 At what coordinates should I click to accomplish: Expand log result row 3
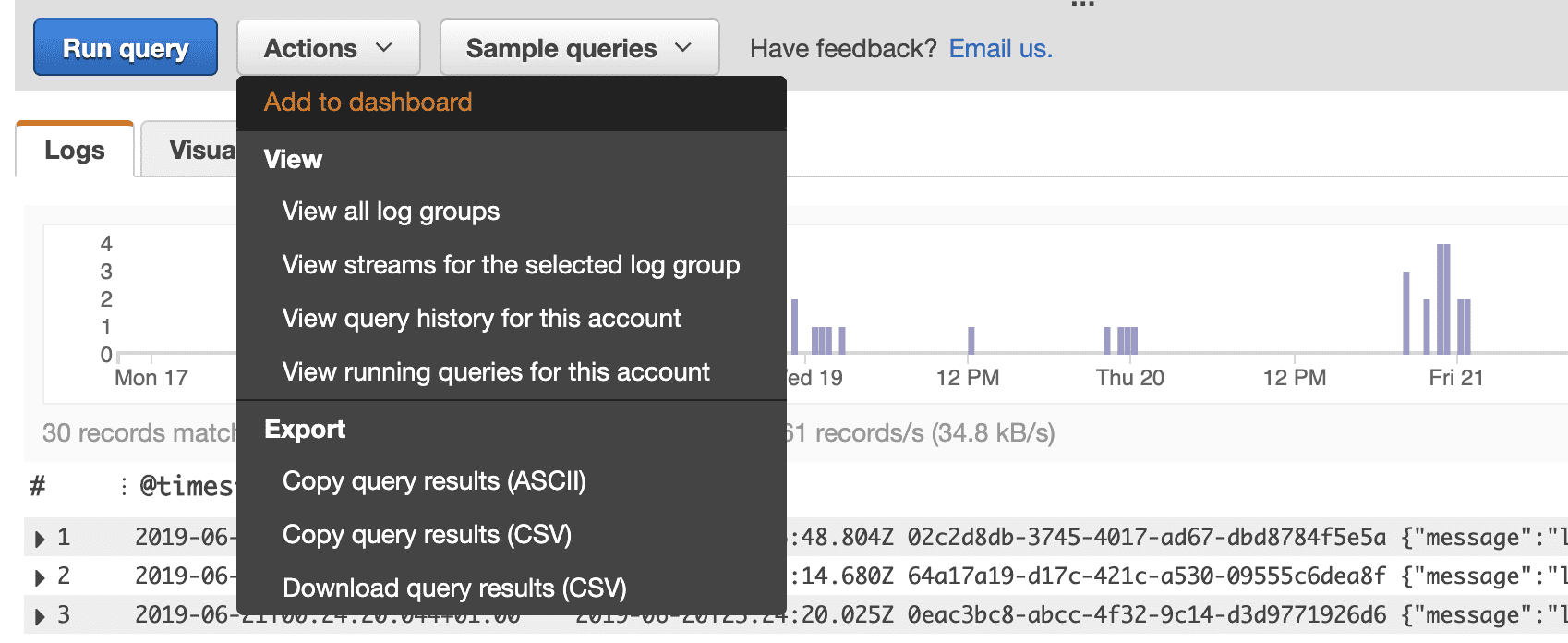tap(40, 616)
